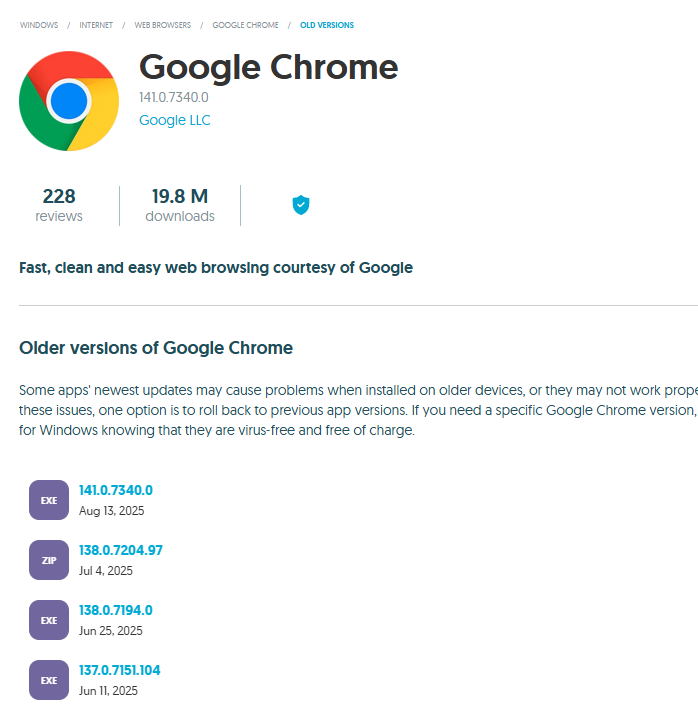Viewport: 698px width, 712px height.
Task: Click the version number under the title
Action: click(x=174, y=97)
